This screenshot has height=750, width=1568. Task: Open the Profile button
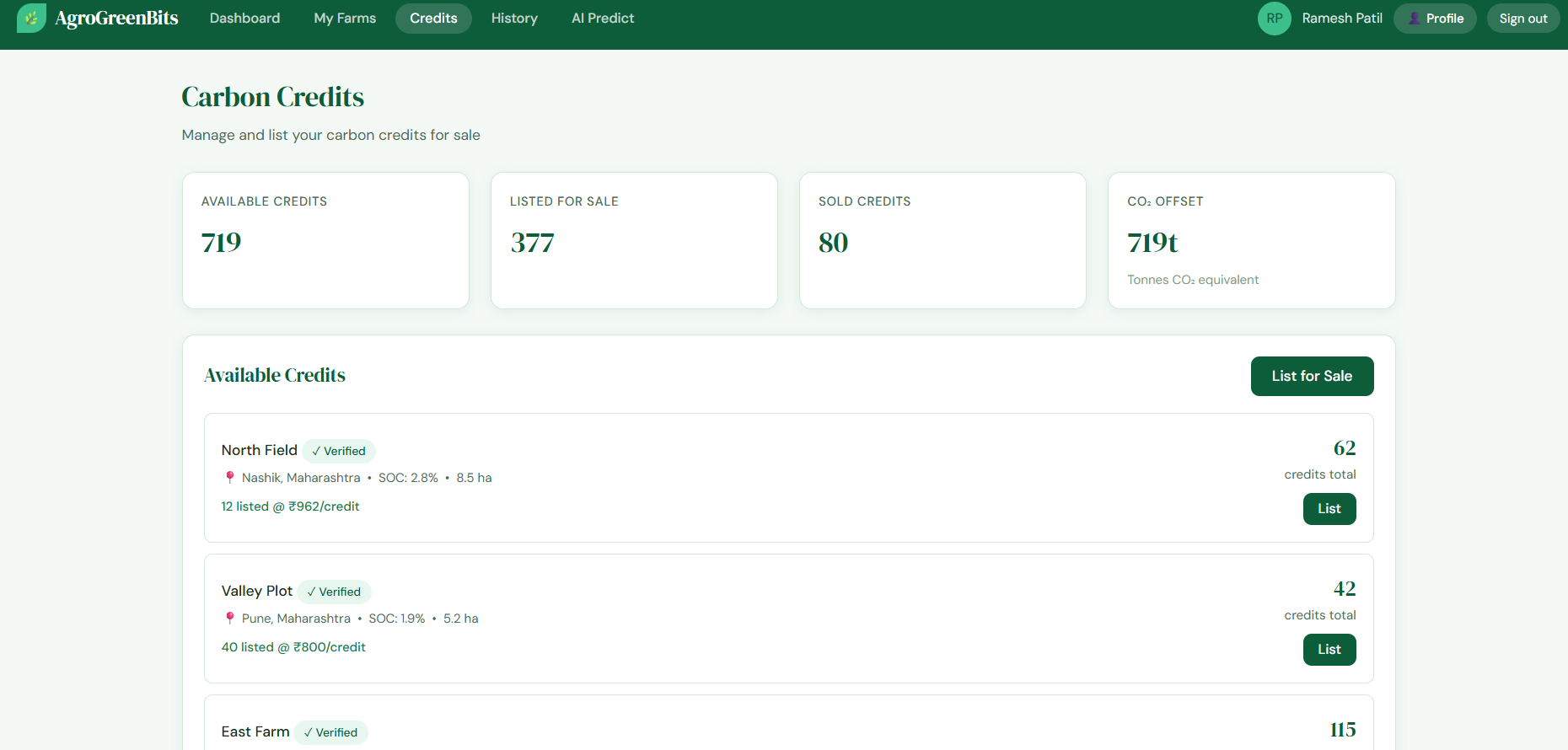pyautogui.click(x=1435, y=19)
